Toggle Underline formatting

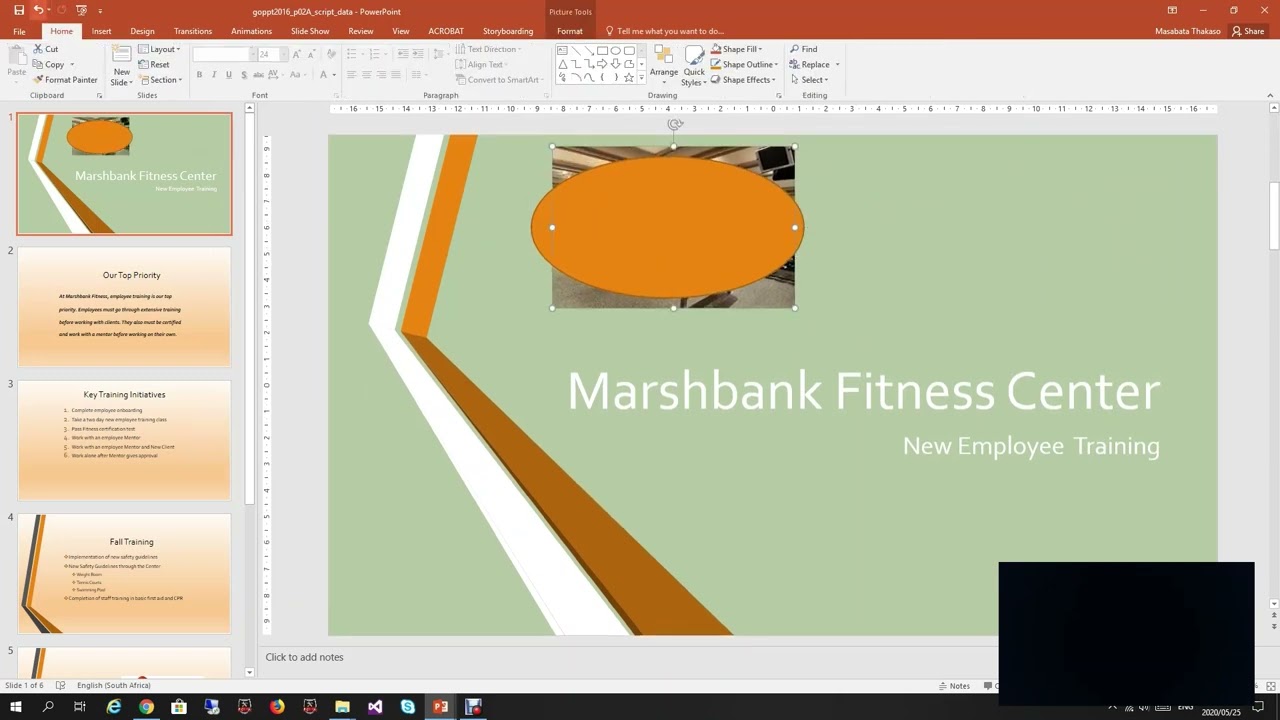point(229,75)
